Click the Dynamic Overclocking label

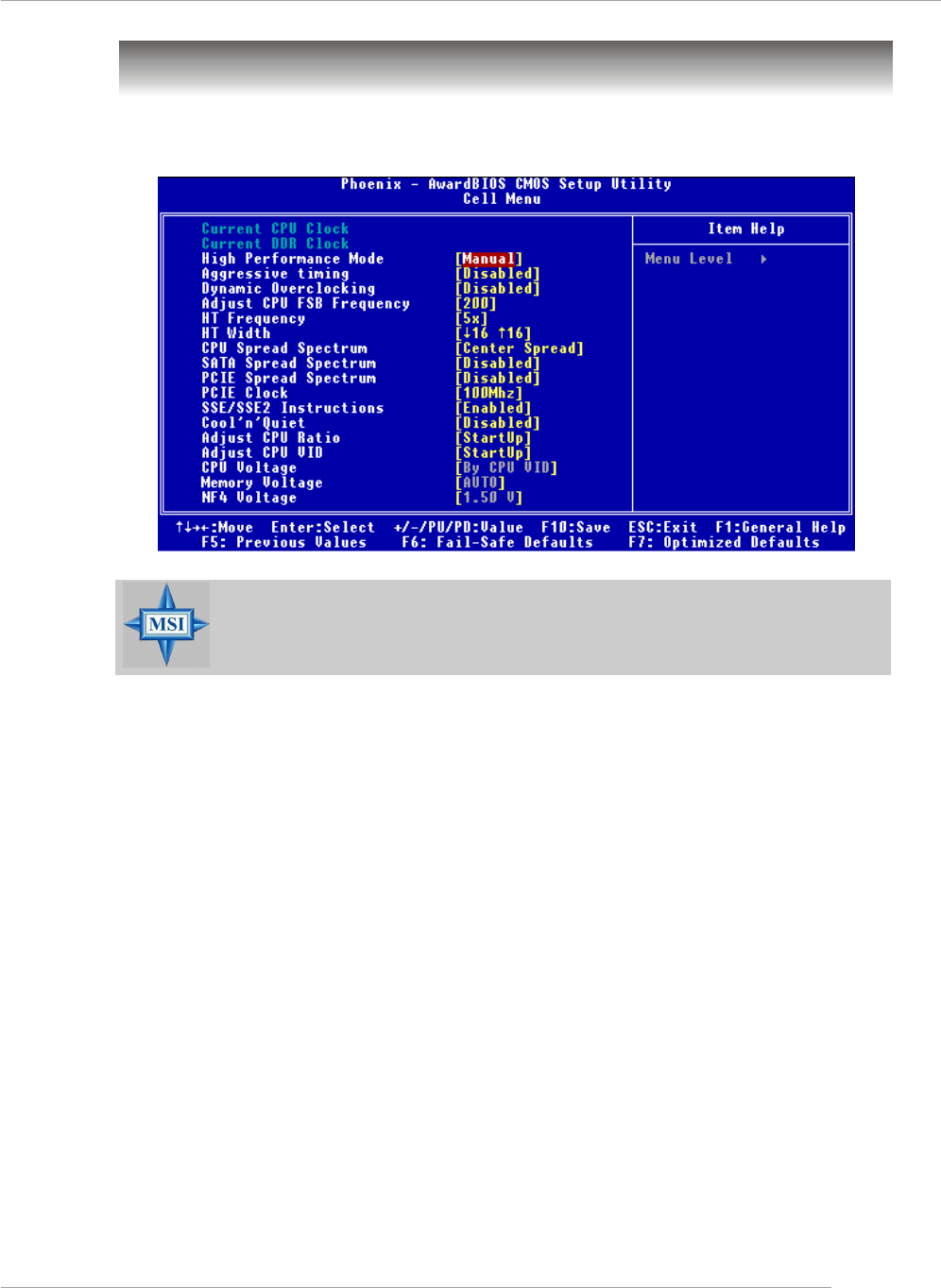[288, 289]
